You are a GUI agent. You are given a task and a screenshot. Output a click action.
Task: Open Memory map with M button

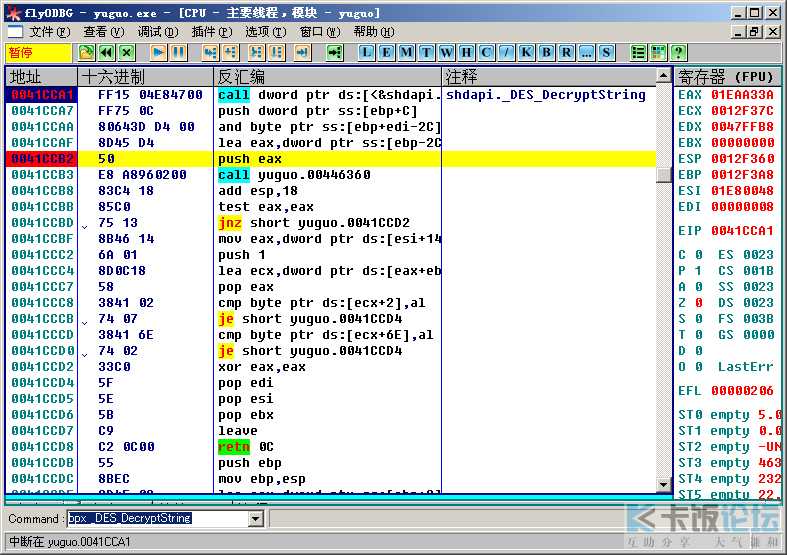[x=407, y=53]
